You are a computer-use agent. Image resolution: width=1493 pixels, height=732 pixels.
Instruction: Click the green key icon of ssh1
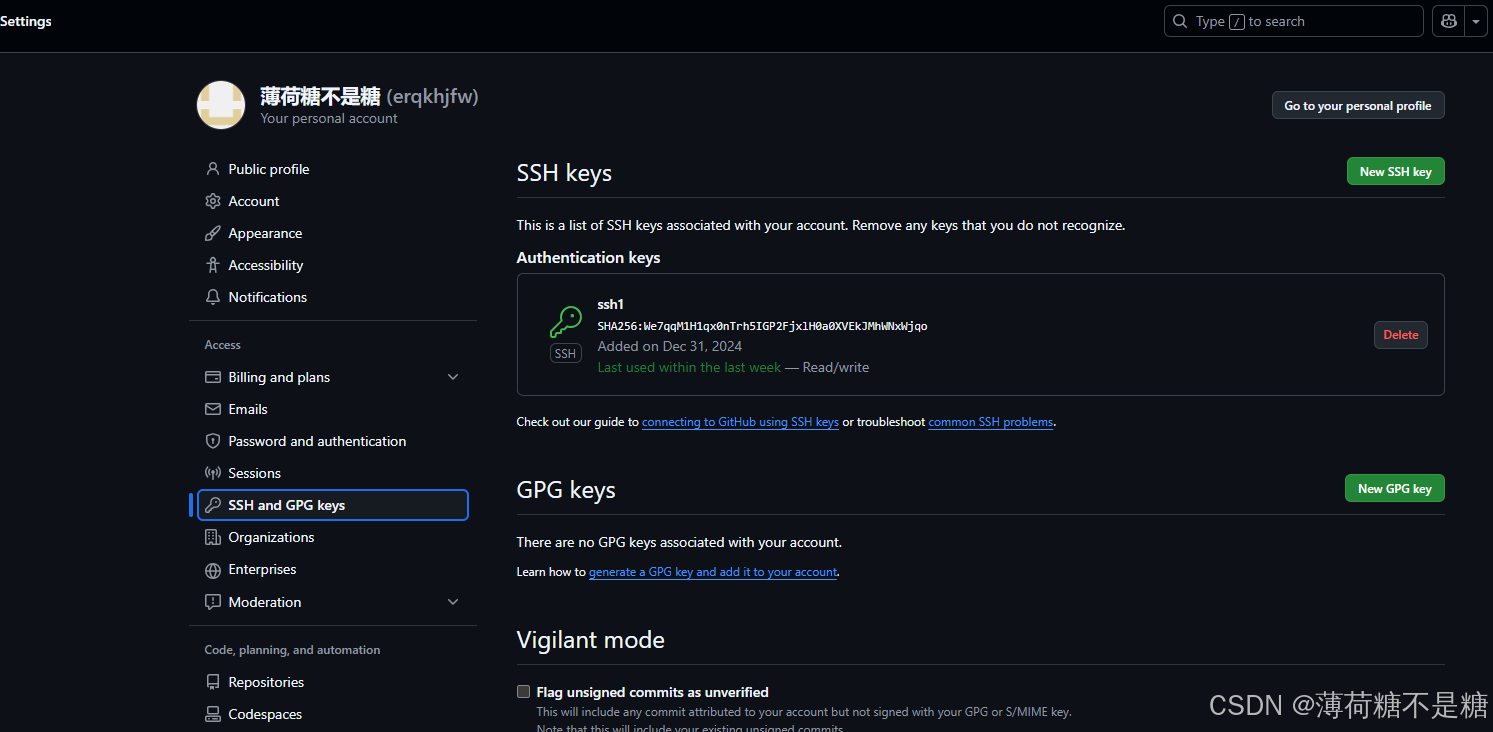(x=566, y=322)
